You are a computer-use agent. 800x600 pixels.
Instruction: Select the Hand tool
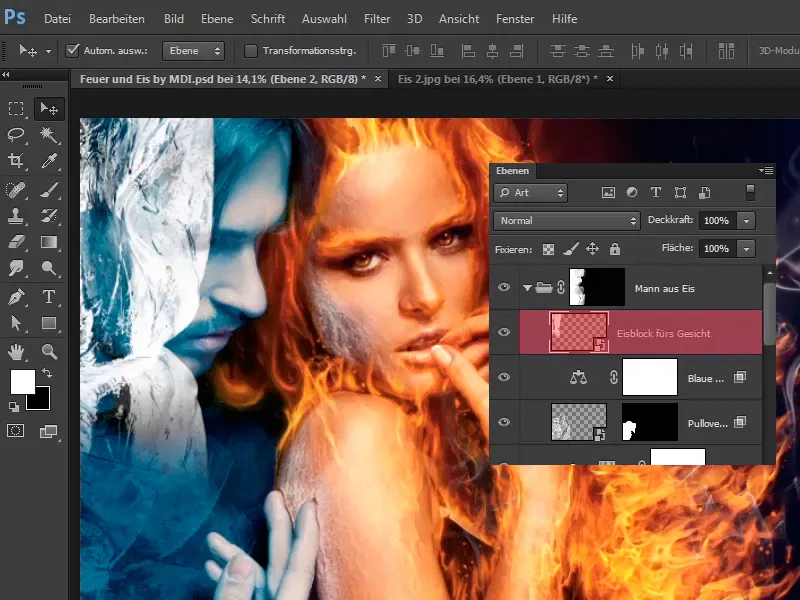(x=16, y=352)
